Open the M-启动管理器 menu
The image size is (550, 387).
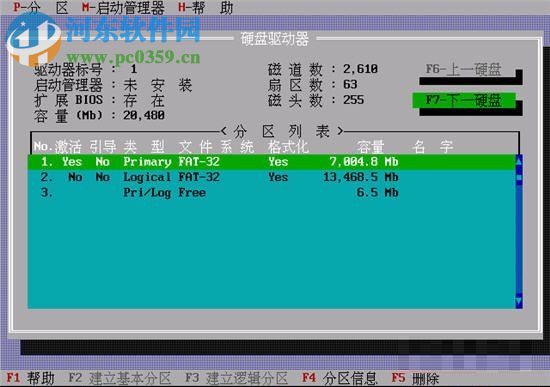(x=123, y=8)
